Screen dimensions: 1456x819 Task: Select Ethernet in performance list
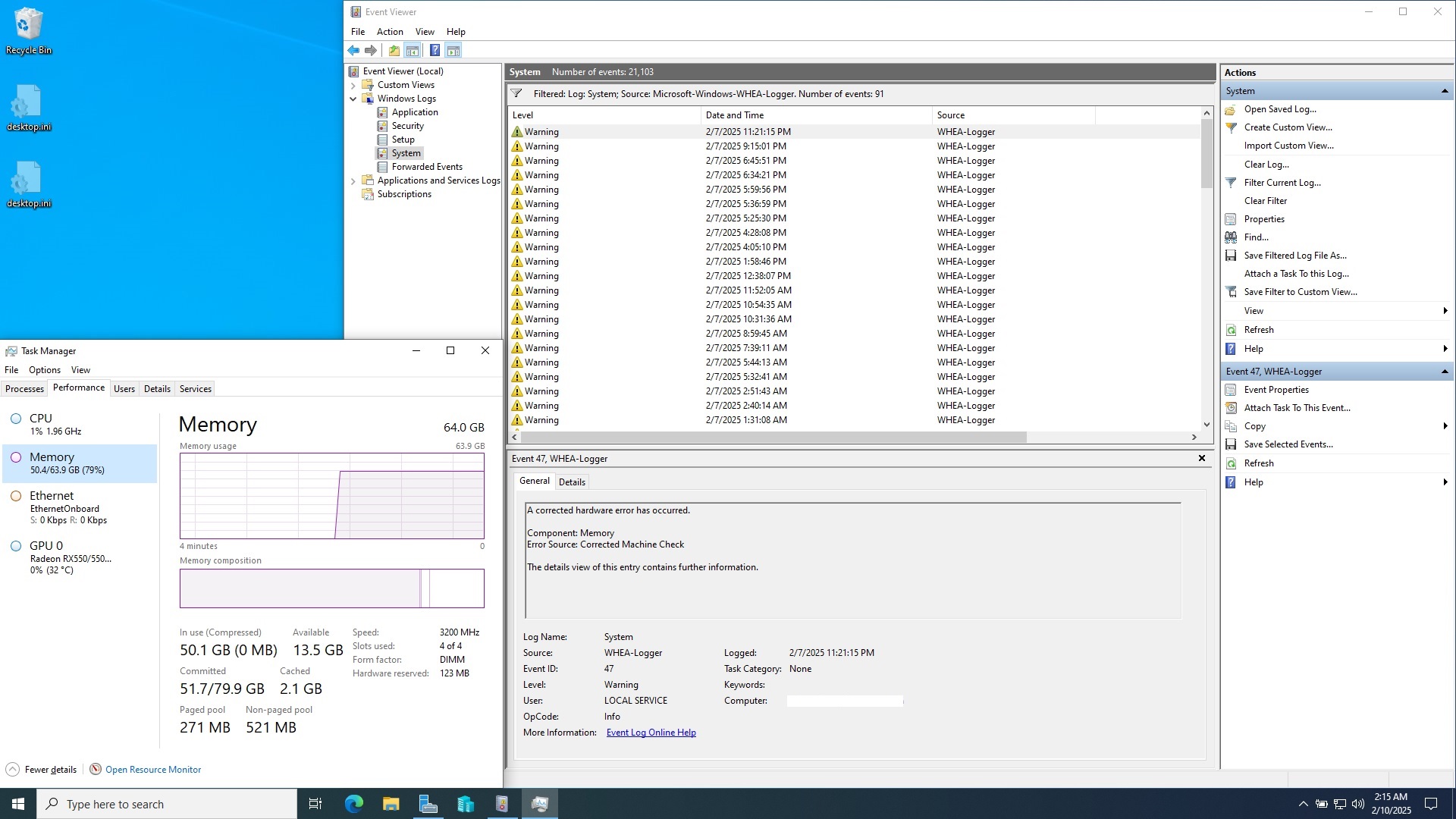[x=80, y=507]
